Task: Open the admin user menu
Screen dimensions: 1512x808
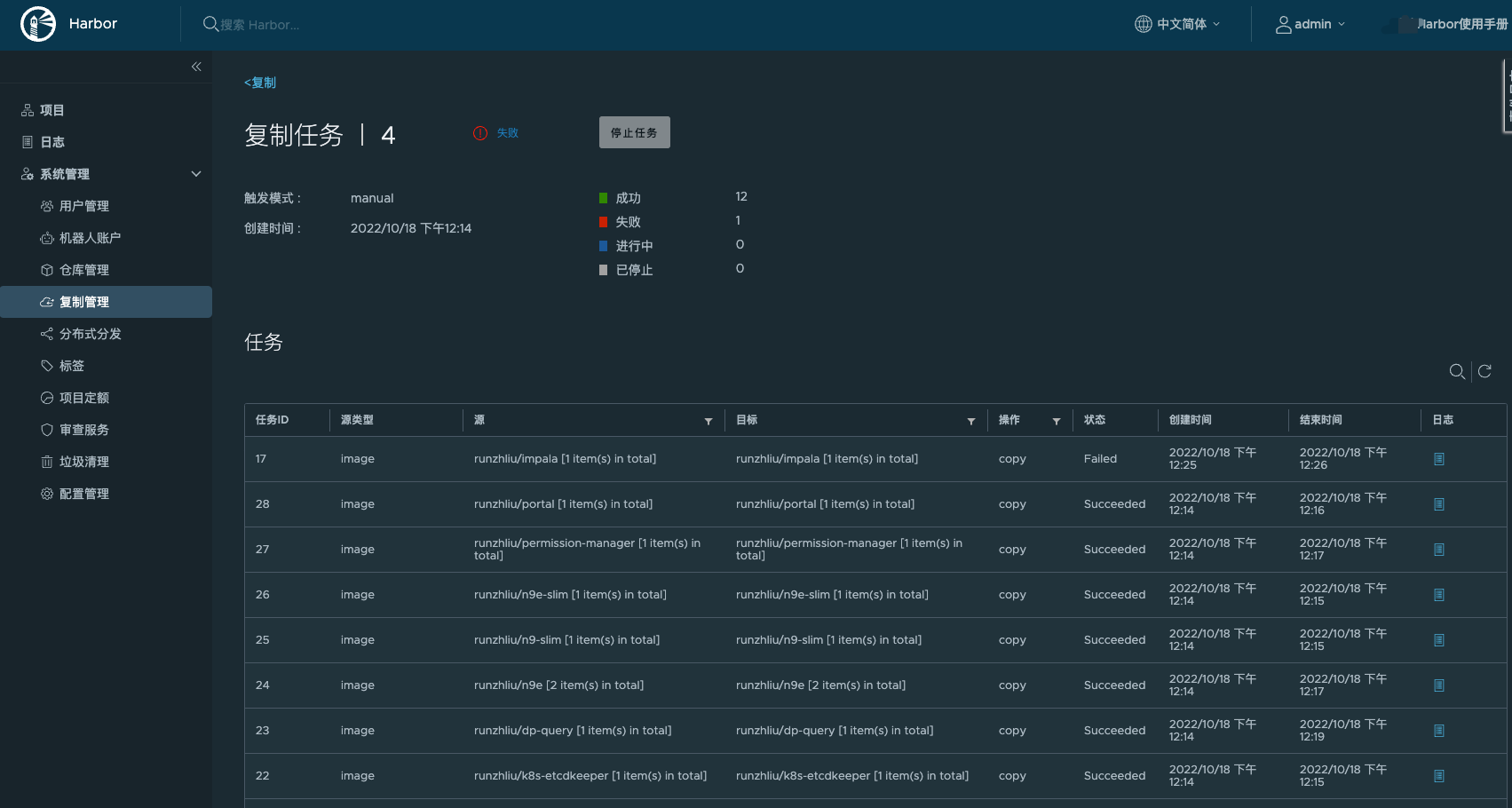Action: [x=1310, y=24]
